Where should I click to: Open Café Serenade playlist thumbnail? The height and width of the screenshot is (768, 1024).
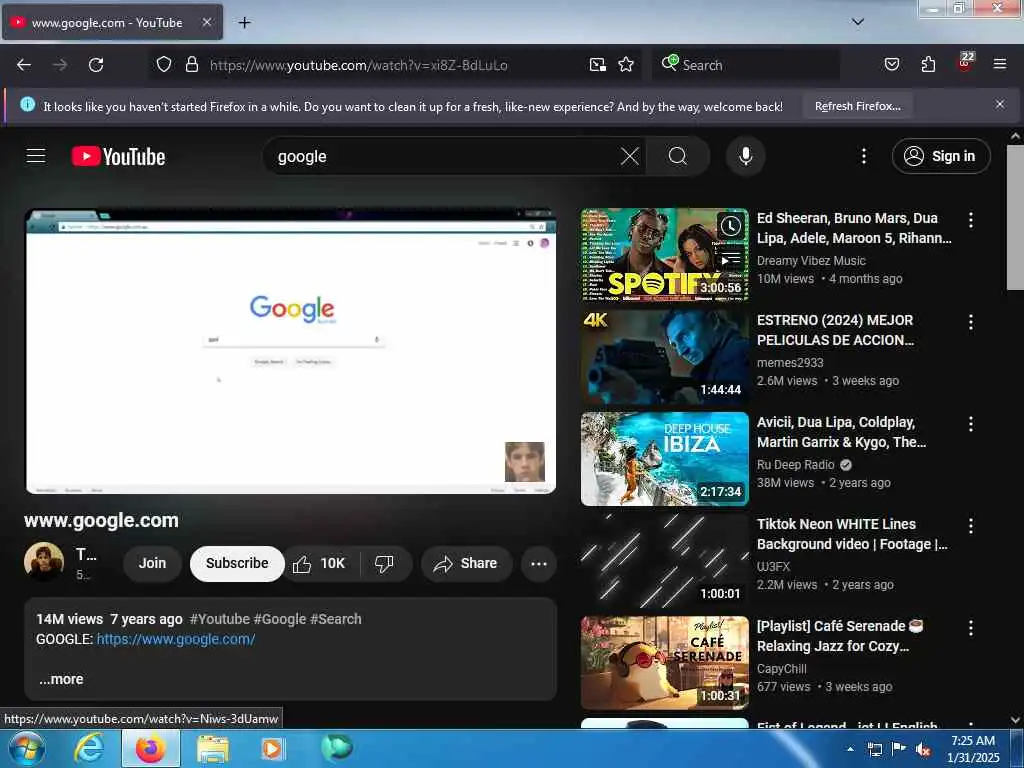[664, 662]
